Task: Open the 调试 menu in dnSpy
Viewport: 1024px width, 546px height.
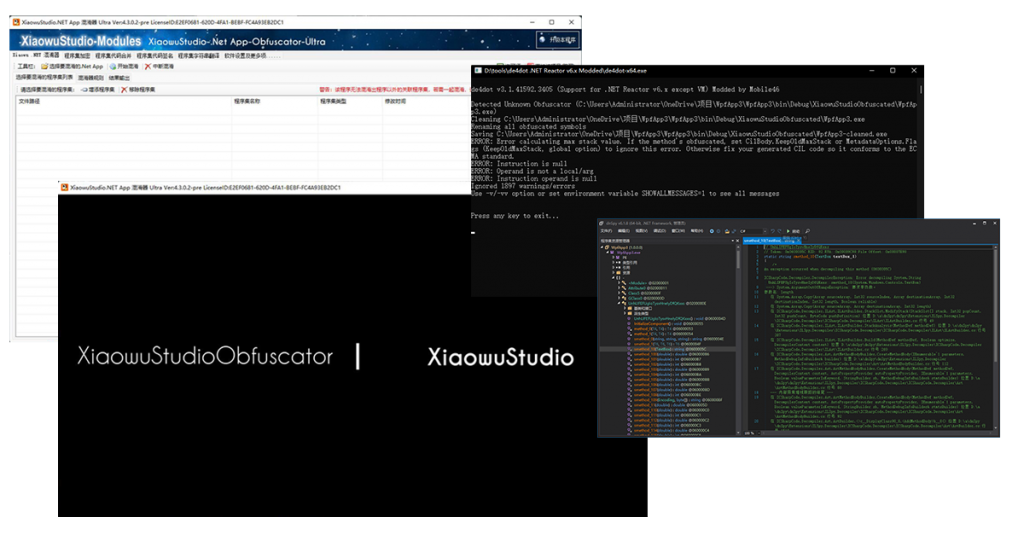Action: point(660,231)
